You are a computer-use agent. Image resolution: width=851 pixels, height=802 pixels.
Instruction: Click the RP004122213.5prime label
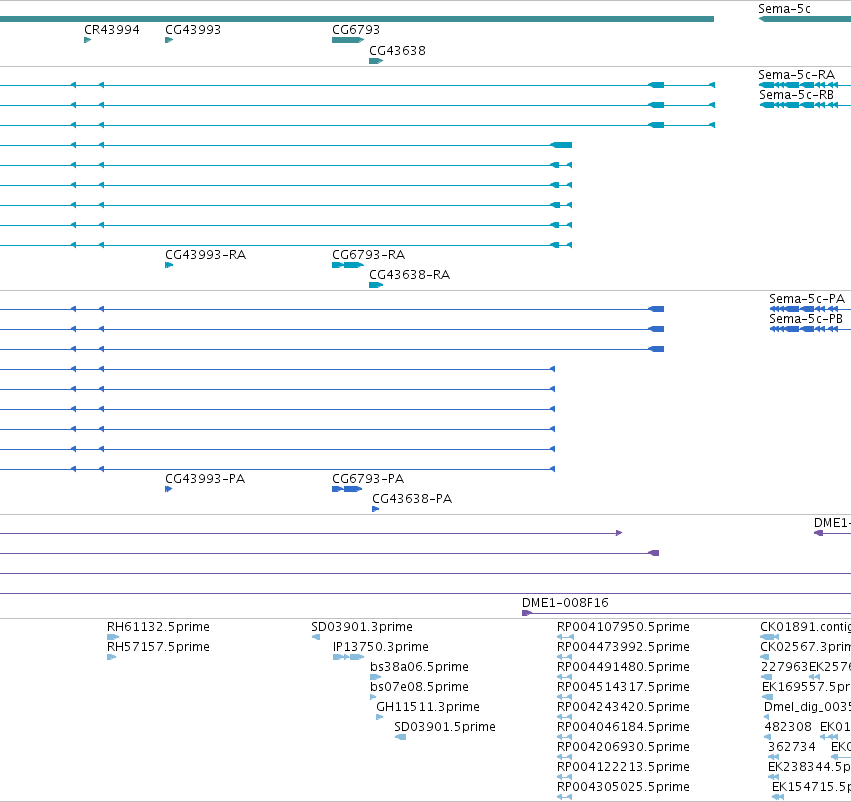tap(623, 767)
